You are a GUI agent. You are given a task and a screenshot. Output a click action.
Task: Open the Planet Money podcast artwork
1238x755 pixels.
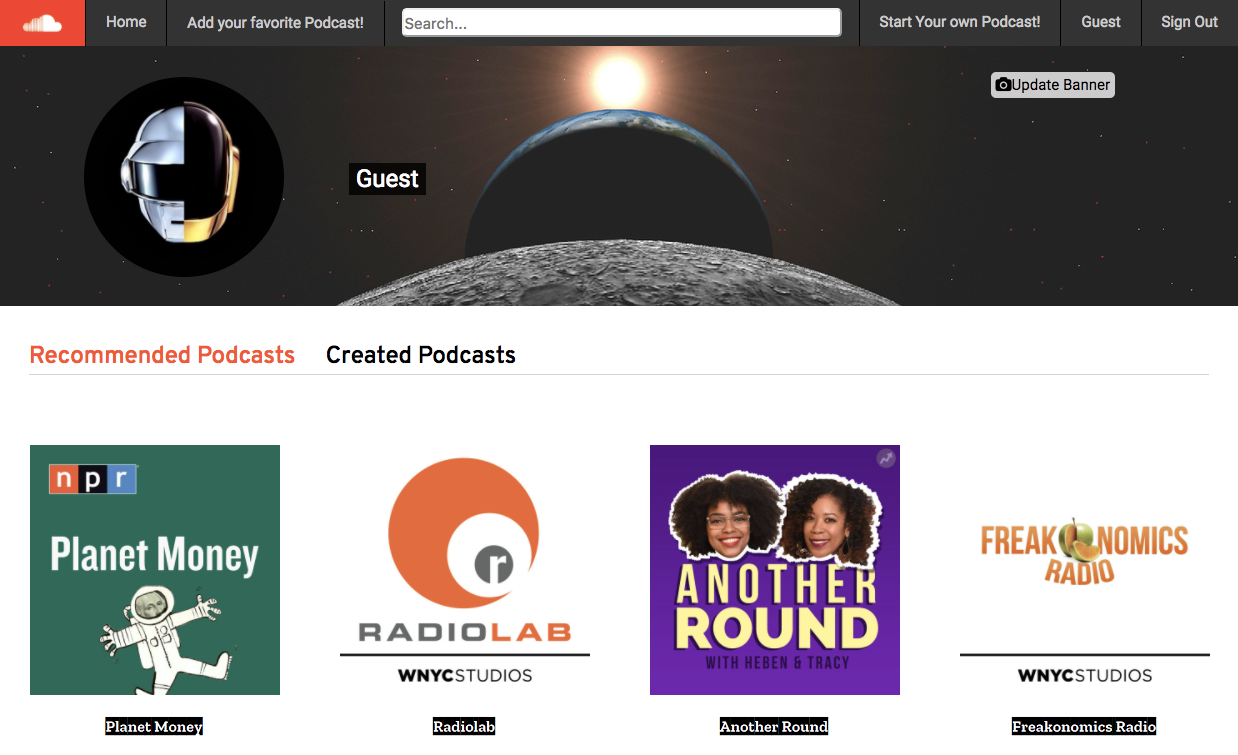click(155, 570)
